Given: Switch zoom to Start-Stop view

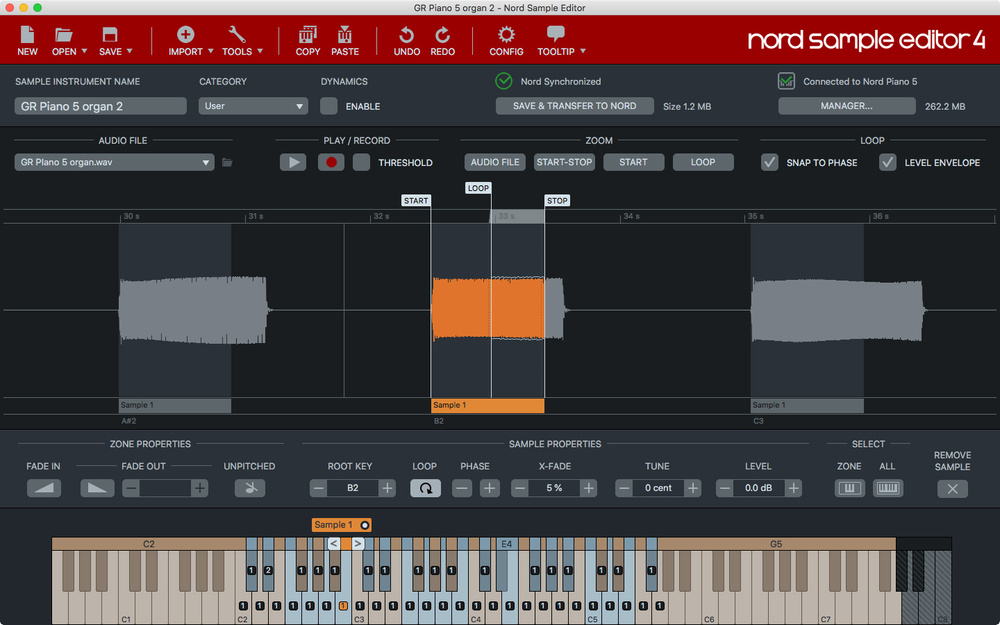Looking at the screenshot, I should pos(564,161).
